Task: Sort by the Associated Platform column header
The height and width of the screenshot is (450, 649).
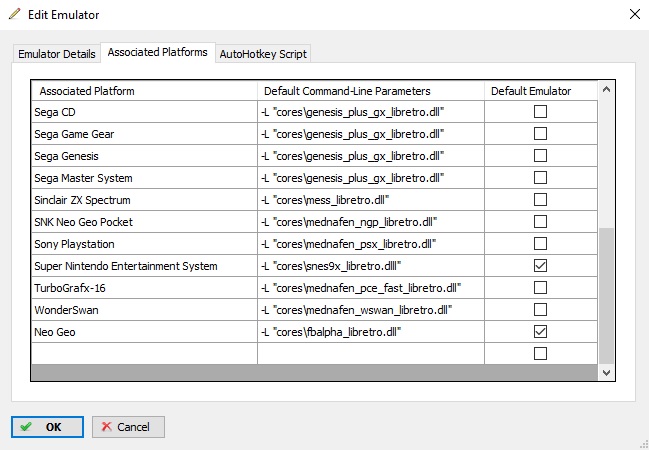Action: (x=144, y=91)
